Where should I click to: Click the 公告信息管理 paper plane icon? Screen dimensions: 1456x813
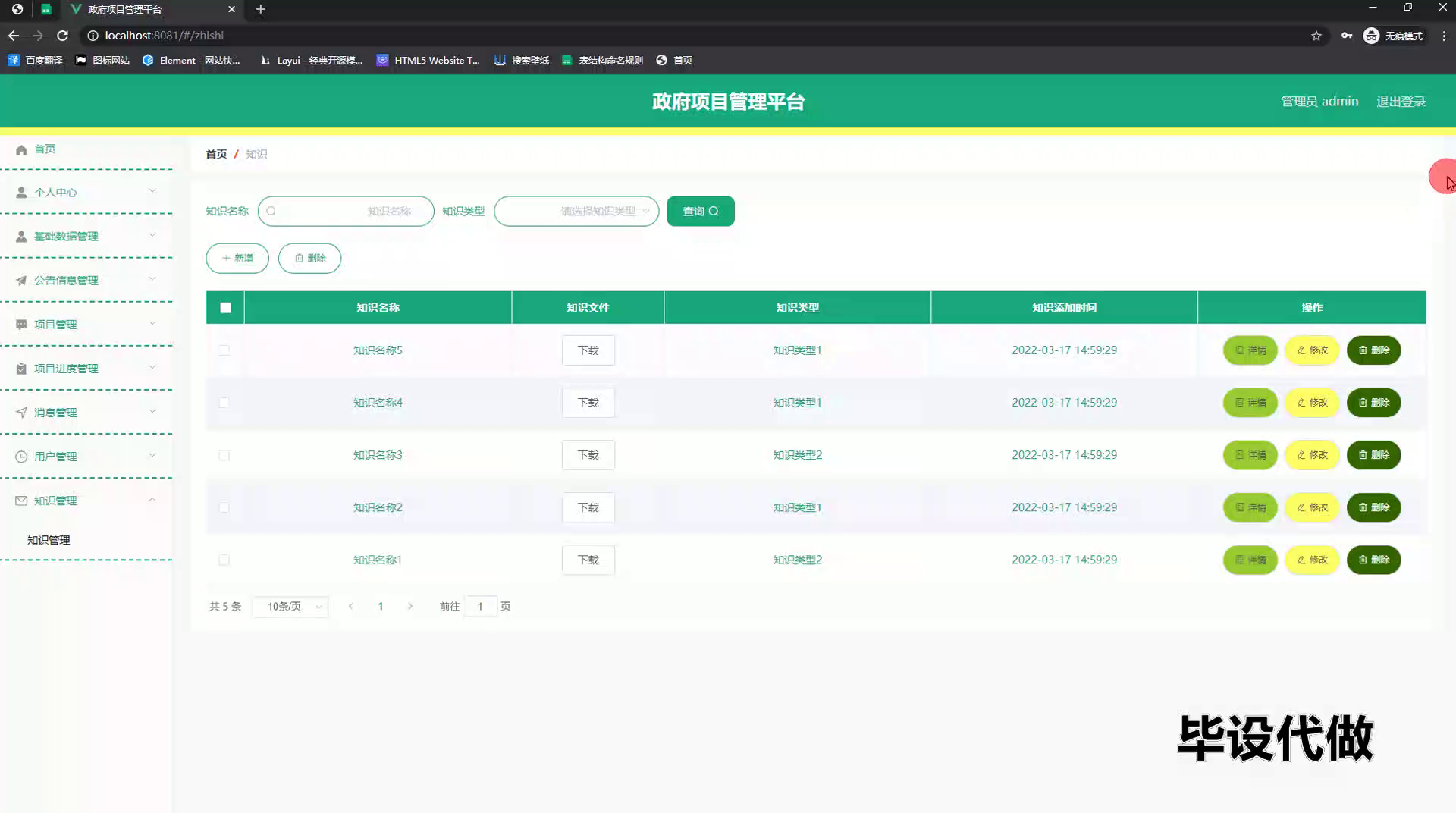click(21, 281)
